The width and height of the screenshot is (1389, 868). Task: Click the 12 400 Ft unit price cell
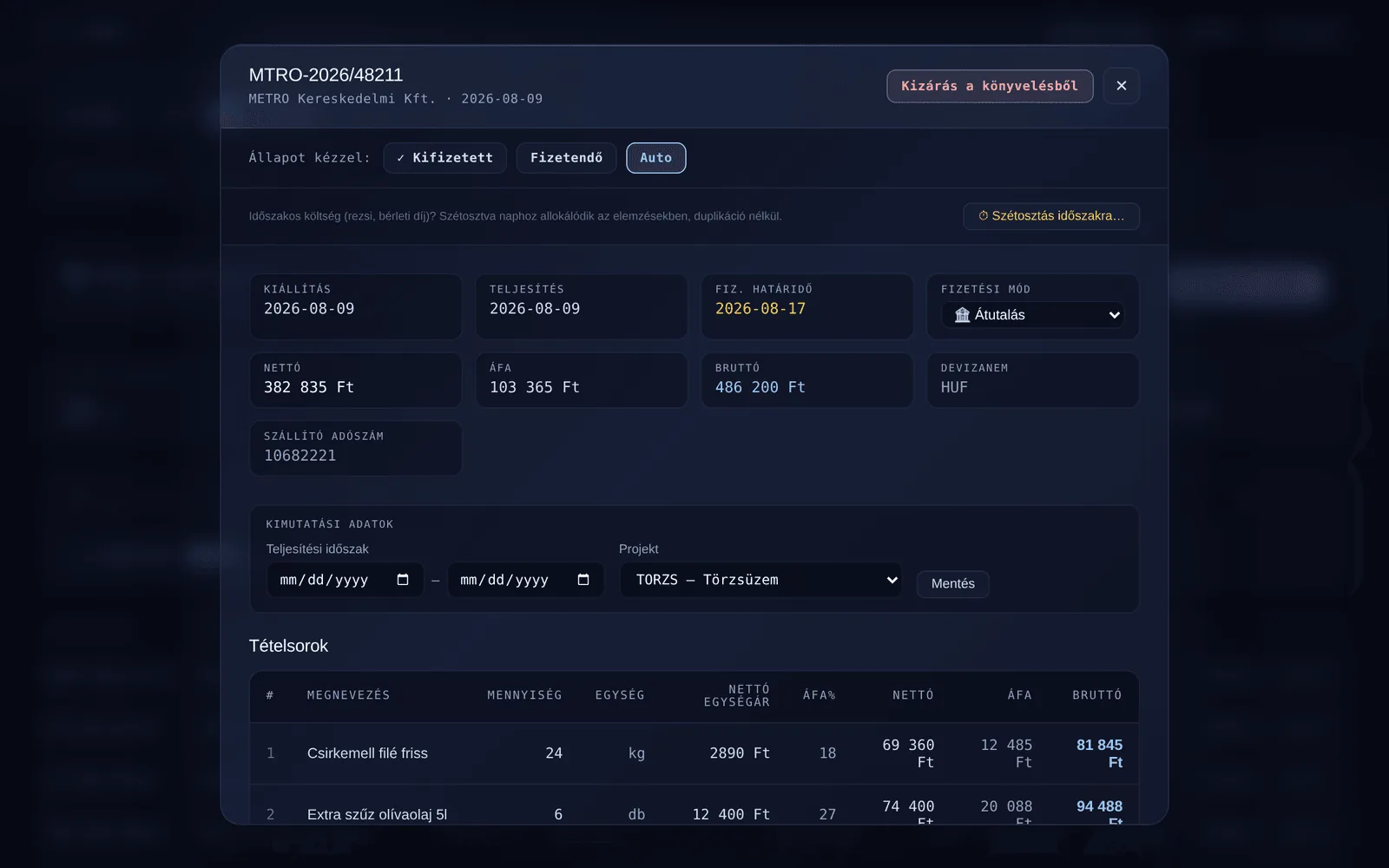click(731, 814)
